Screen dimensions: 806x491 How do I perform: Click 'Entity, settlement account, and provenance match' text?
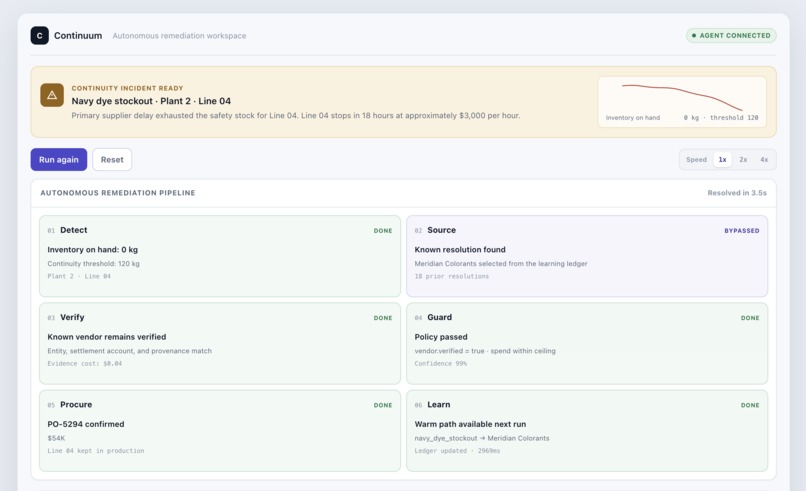tap(130, 351)
